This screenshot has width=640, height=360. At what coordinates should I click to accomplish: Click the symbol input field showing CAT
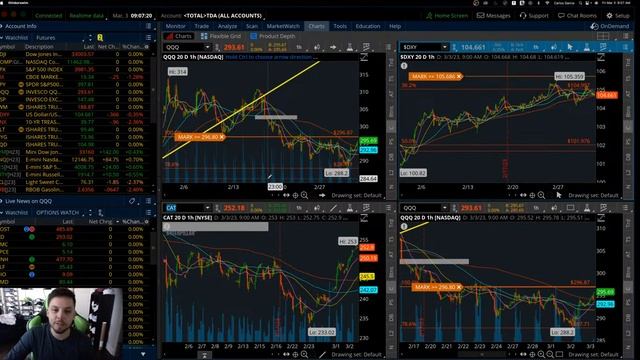[184, 208]
